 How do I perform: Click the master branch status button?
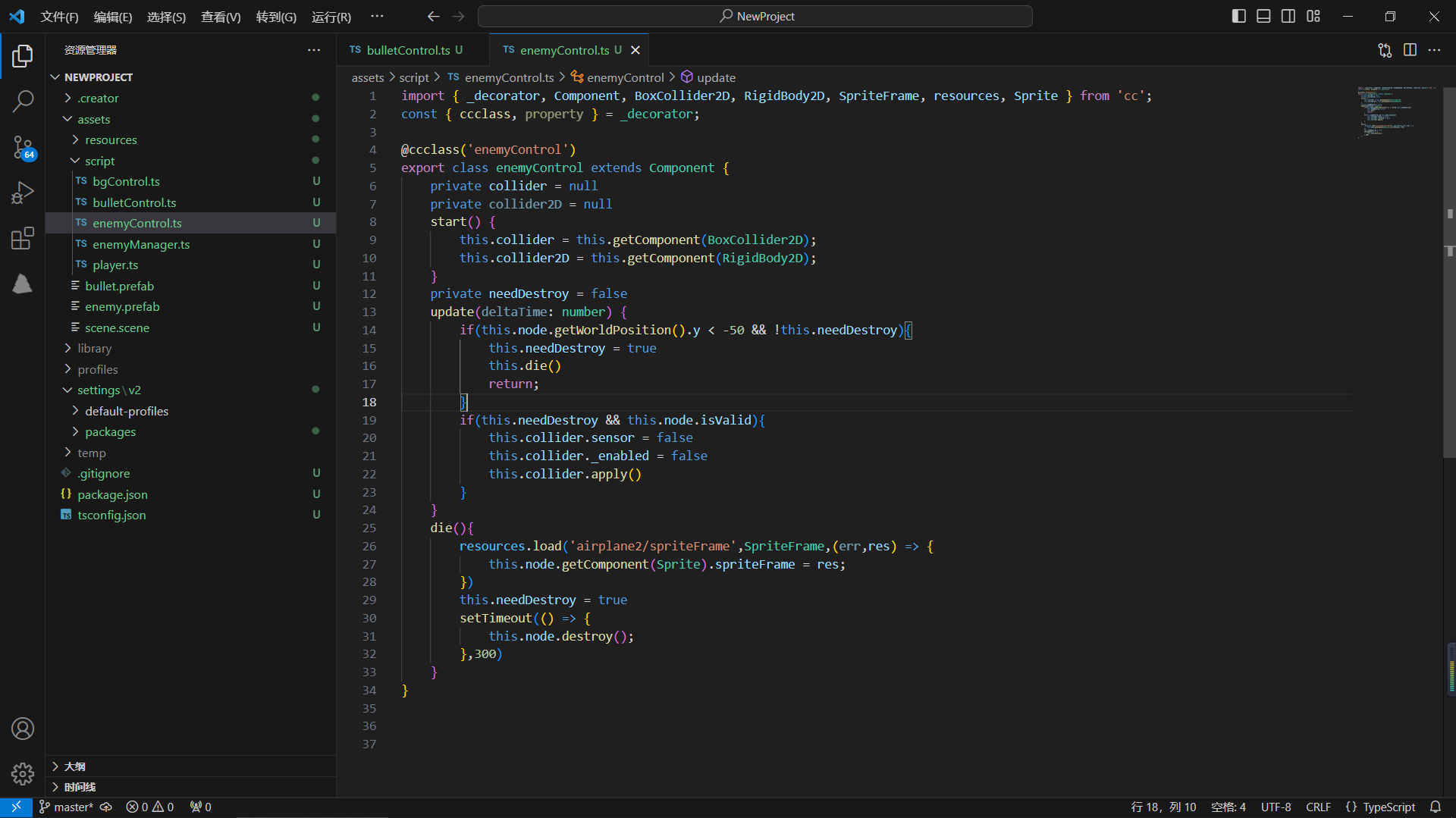click(67, 807)
